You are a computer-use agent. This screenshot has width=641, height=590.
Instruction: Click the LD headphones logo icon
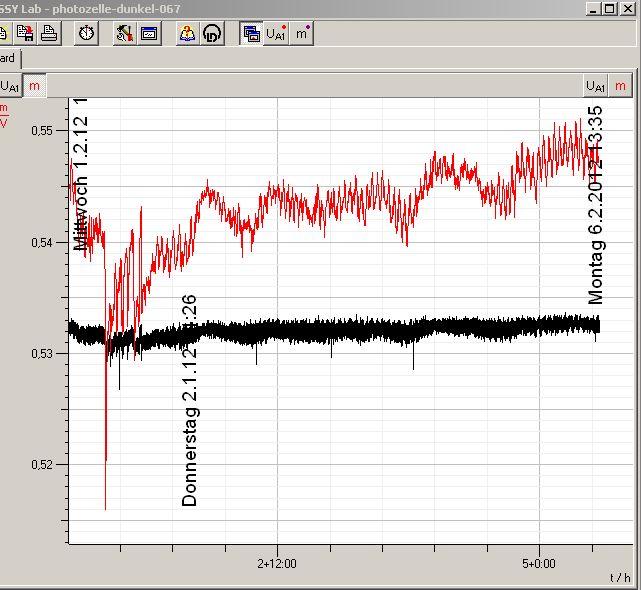[212, 33]
